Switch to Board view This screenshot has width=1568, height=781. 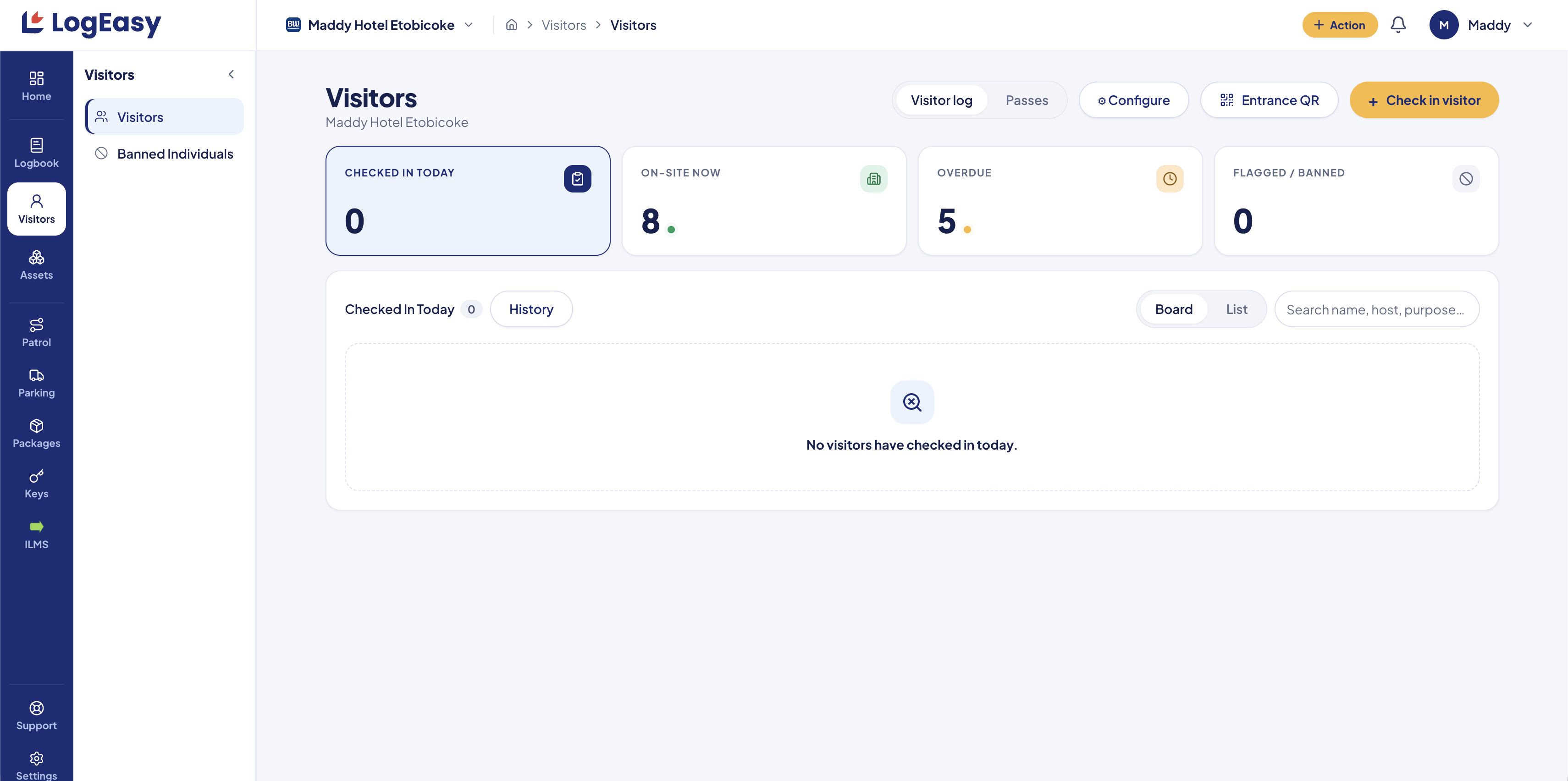(1174, 309)
